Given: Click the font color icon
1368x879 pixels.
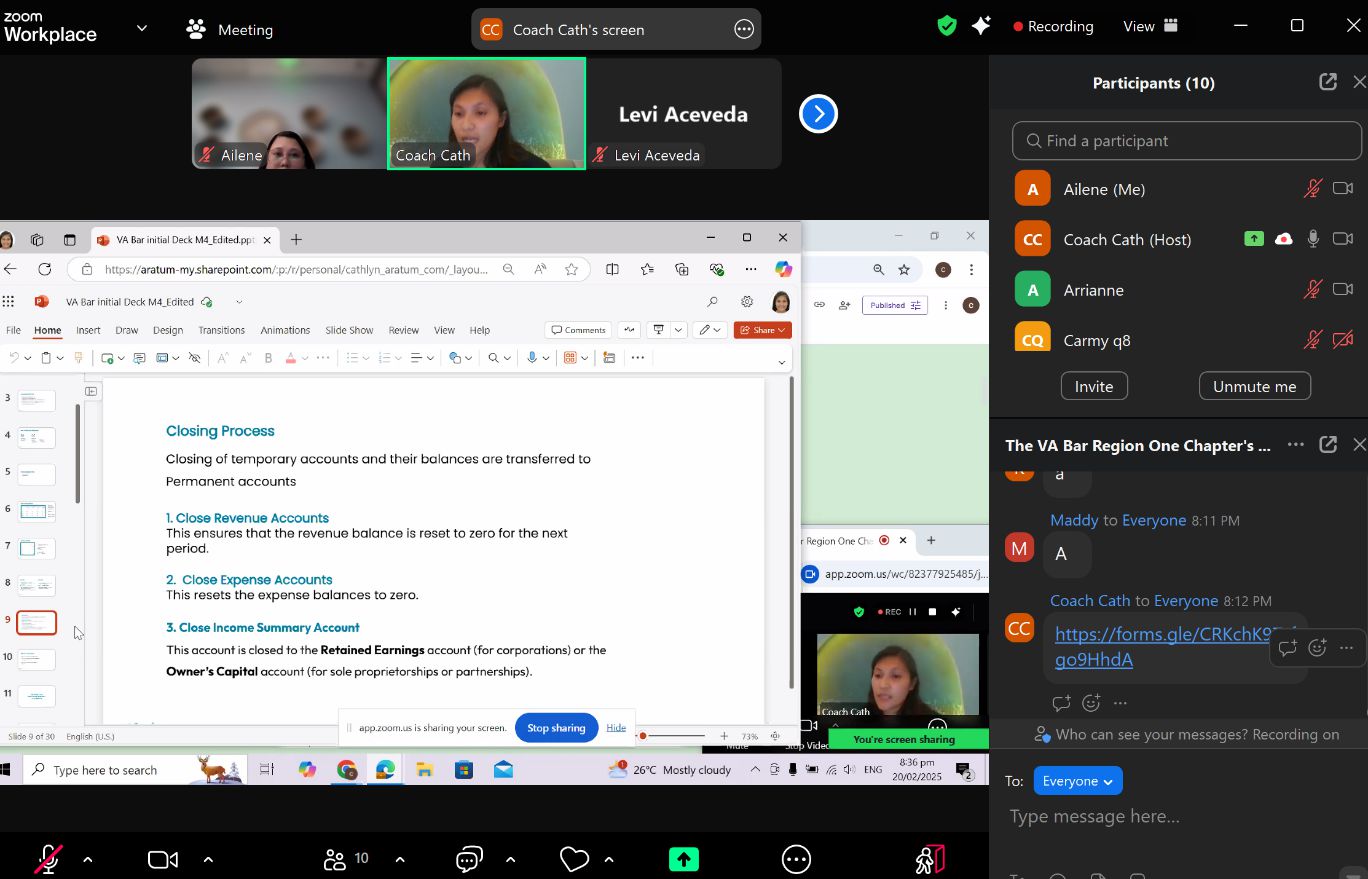Looking at the screenshot, I should tap(291, 358).
